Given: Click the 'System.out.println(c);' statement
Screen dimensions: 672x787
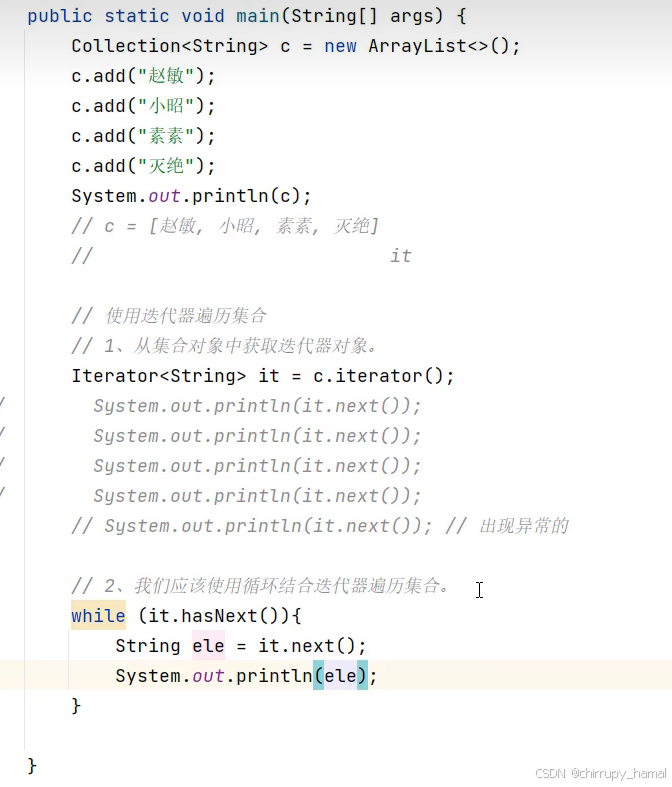Looking at the screenshot, I should (191, 196).
